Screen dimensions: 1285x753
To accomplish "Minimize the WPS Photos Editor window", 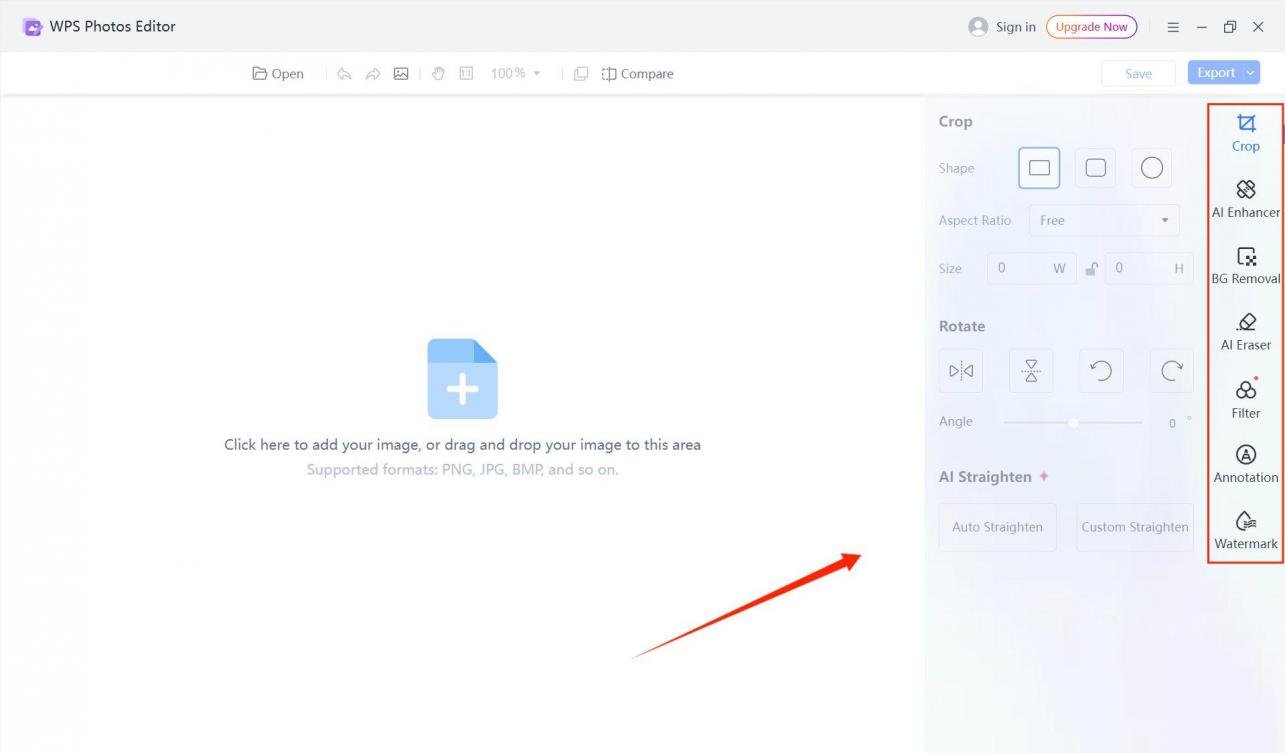I will [x=1202, y=27].
